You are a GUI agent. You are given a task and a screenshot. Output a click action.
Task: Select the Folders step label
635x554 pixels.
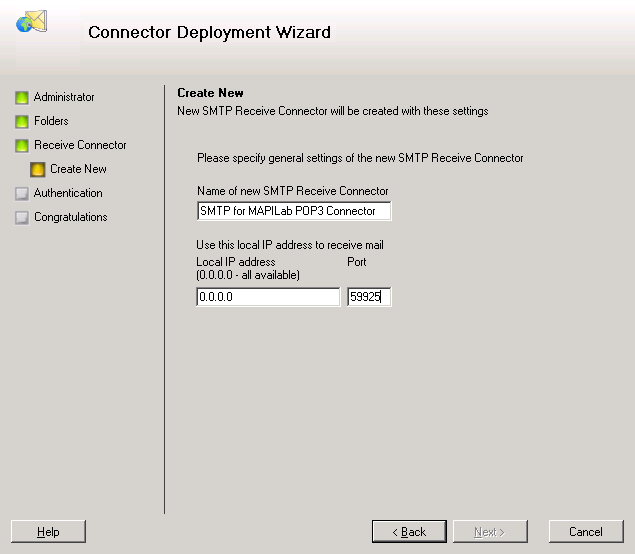(51, 121)
